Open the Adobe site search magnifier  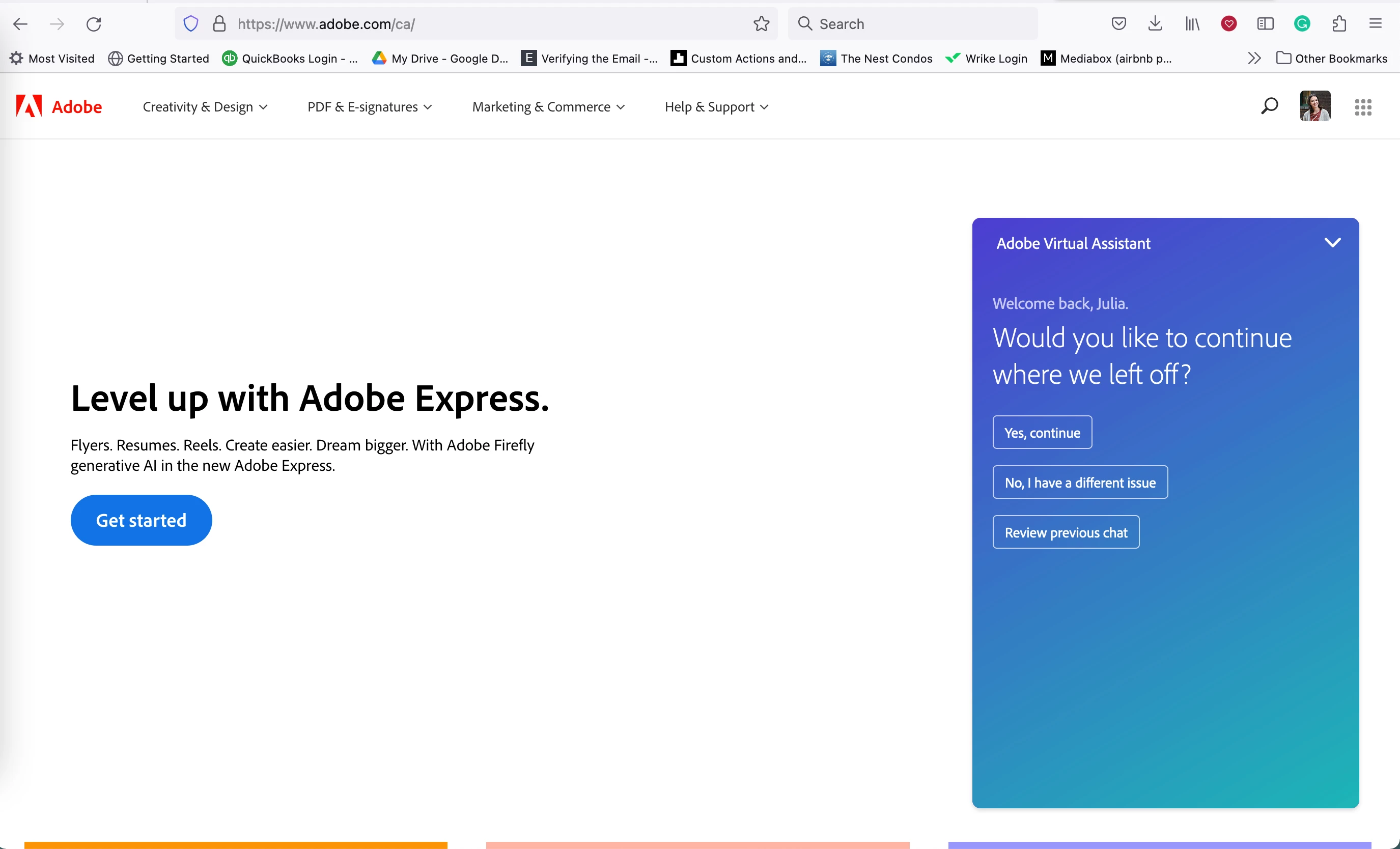coord(1269,106)
